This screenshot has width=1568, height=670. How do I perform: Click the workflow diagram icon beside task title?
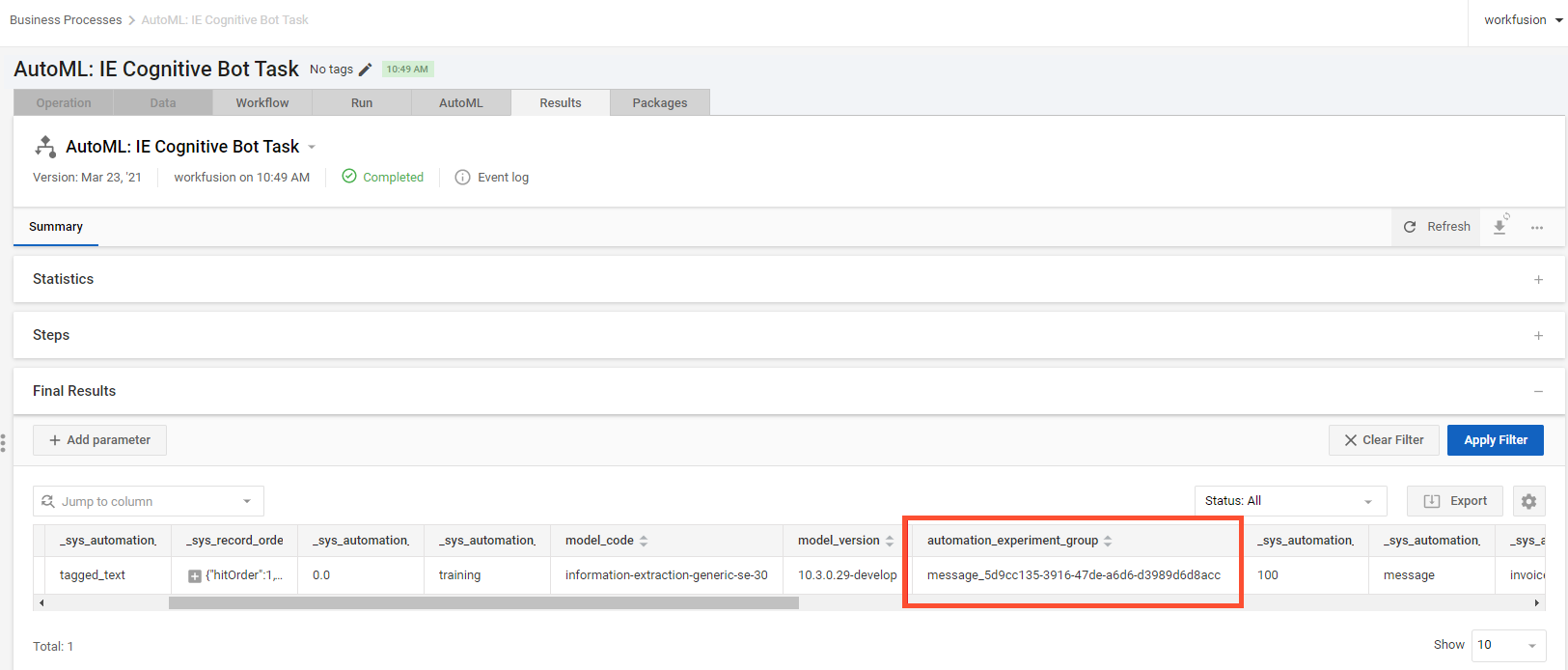tap(45, 147)
